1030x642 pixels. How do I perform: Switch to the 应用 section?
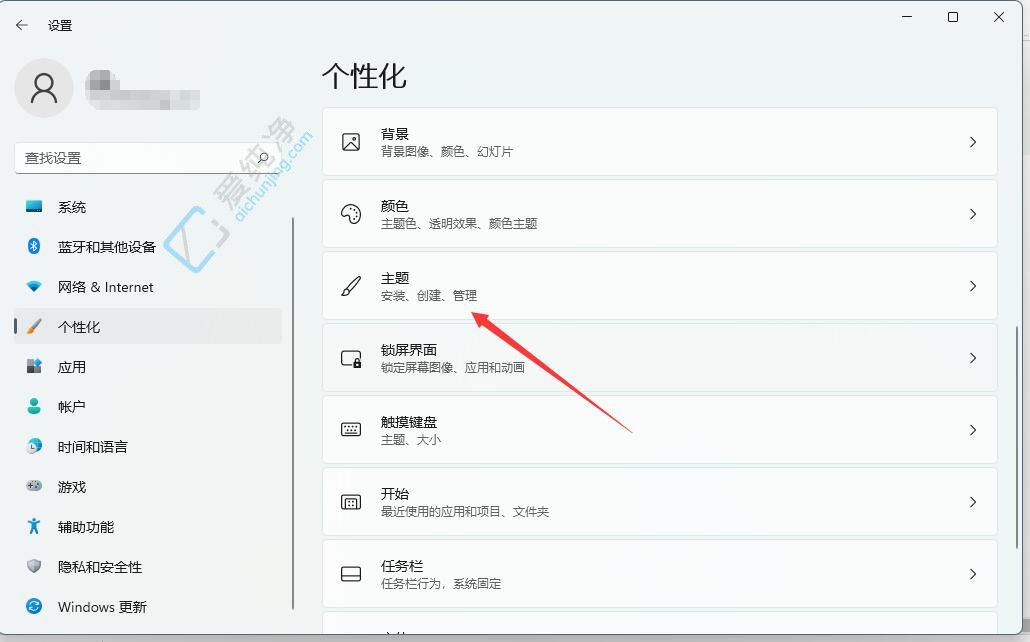[71, 366]
